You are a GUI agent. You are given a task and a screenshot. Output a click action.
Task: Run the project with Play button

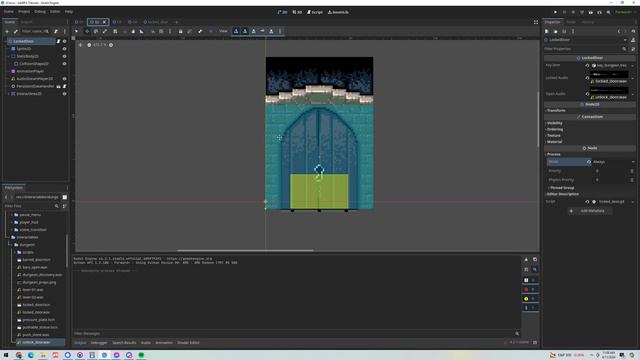click(x=555, y=12)
